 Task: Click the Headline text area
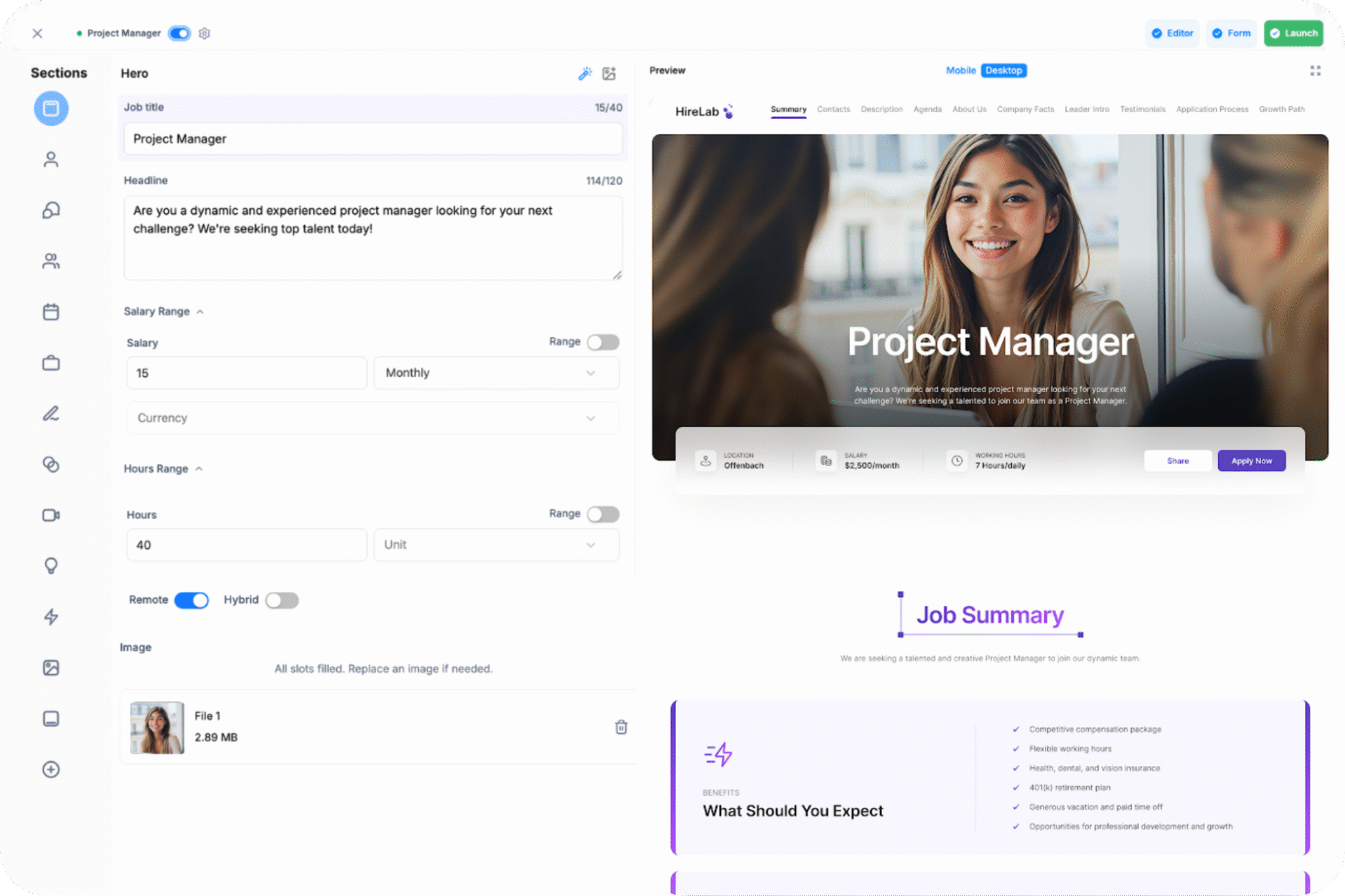pyautogui.click(x=372, y=238)
